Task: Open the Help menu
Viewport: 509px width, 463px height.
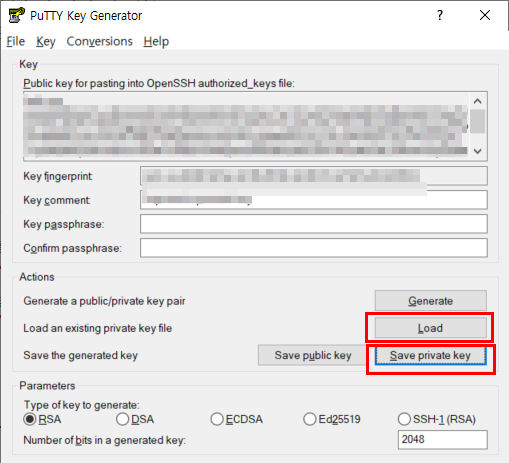Action: pyautogui.click(x=156, y=41)
